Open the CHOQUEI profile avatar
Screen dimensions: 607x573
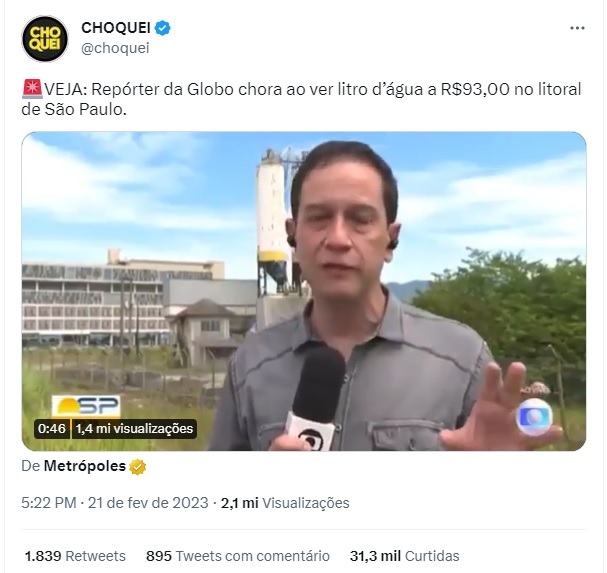(x=45, y=39)
